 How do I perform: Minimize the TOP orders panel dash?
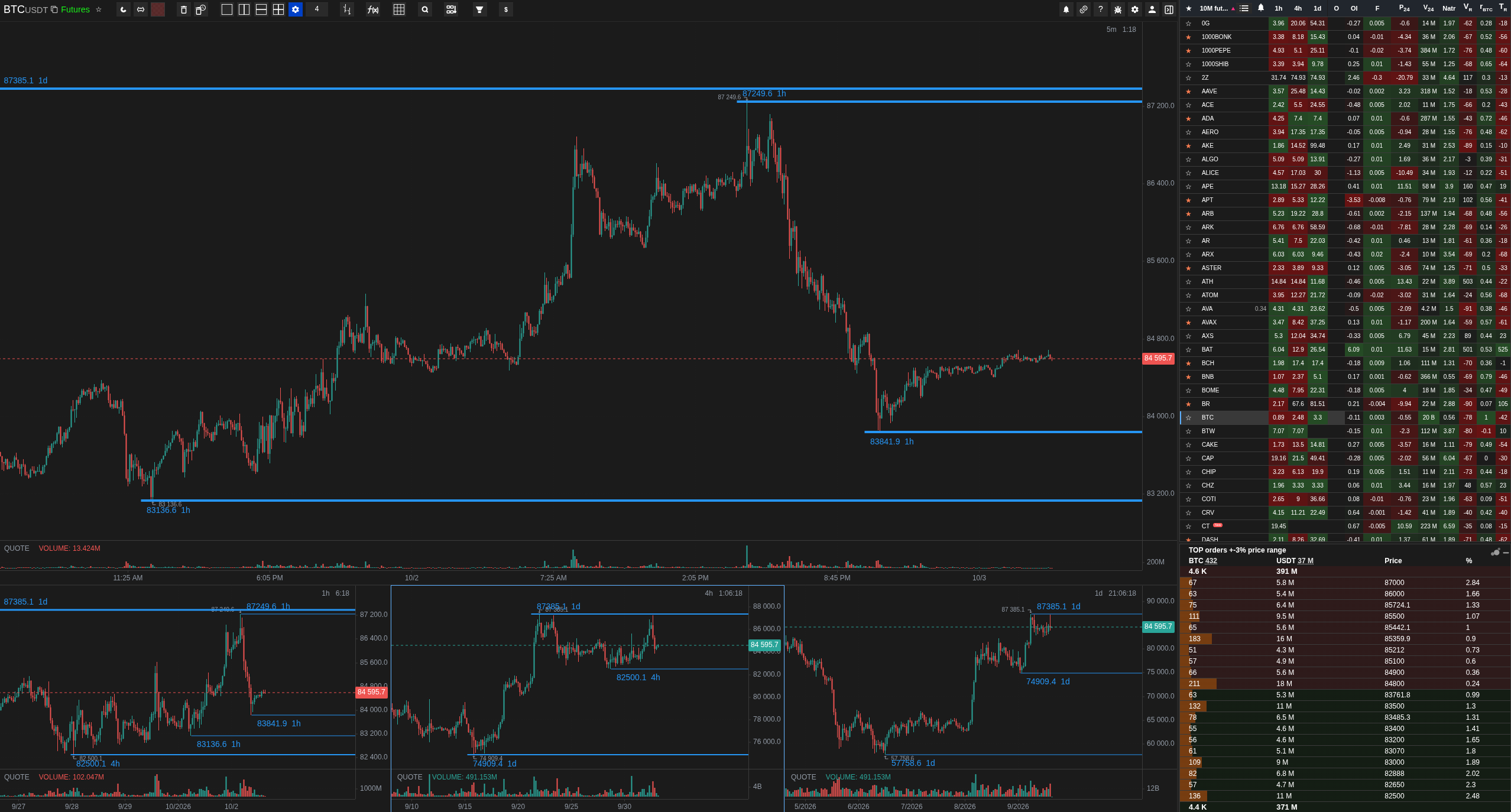1506,553
